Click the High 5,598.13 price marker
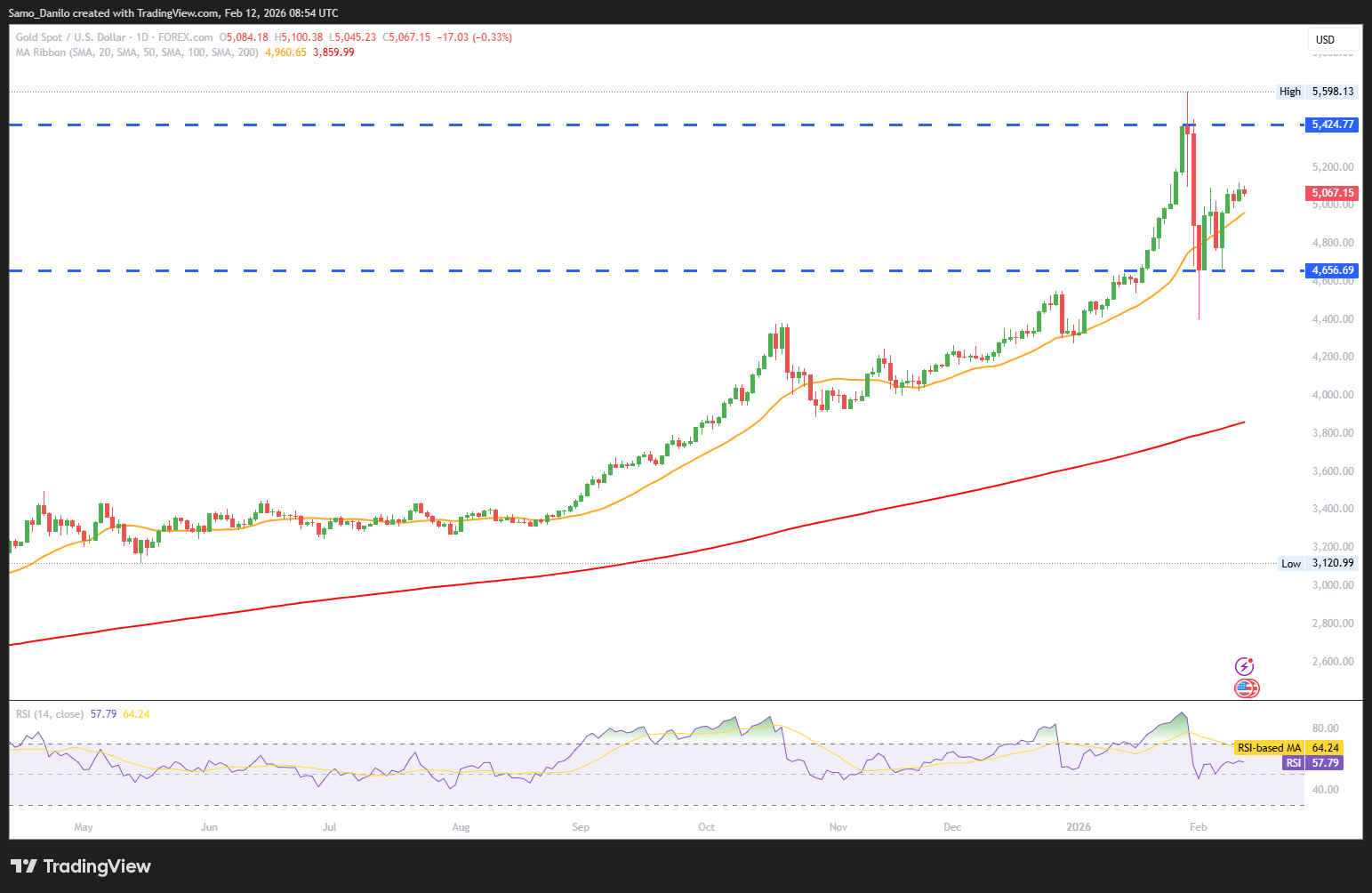 (1316, 92)
